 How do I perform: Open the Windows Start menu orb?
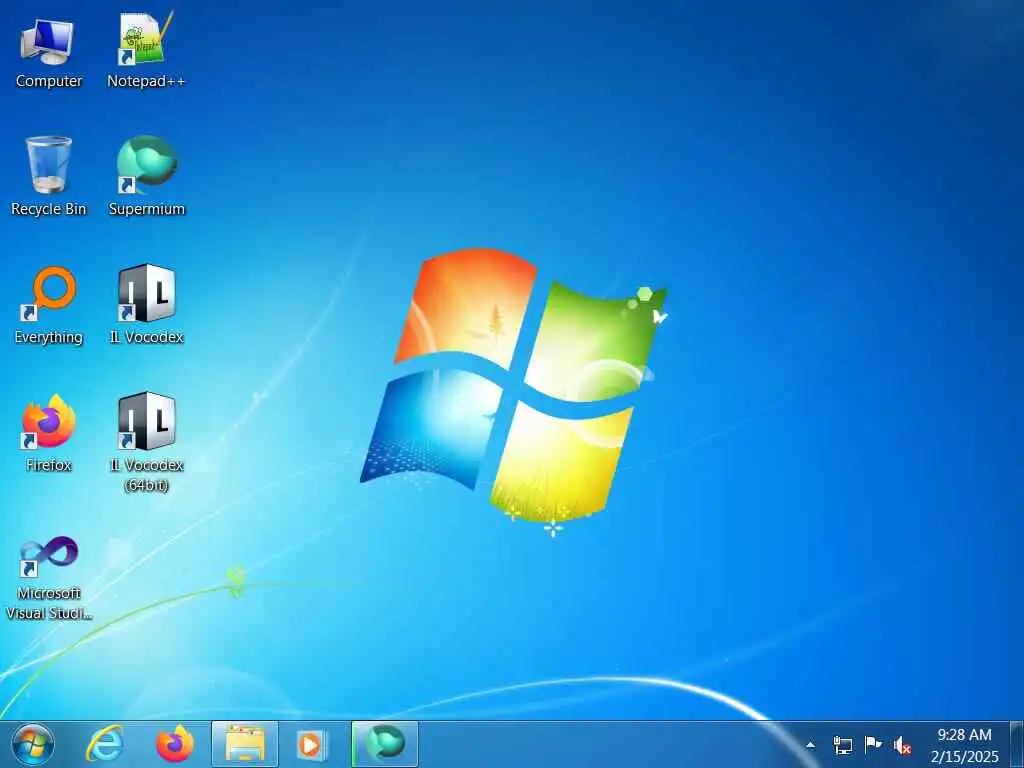coord(33,744)
